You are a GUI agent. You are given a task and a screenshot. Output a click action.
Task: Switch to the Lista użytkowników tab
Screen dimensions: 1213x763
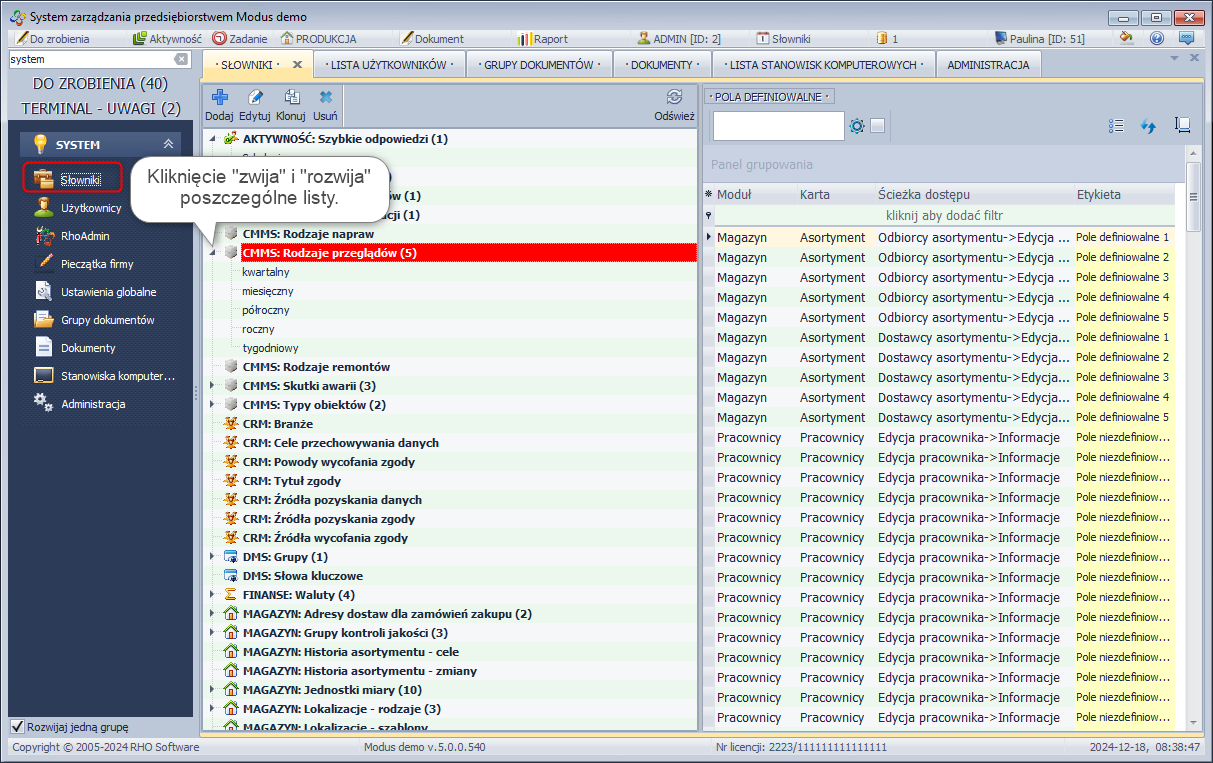[x=388, y=65]
